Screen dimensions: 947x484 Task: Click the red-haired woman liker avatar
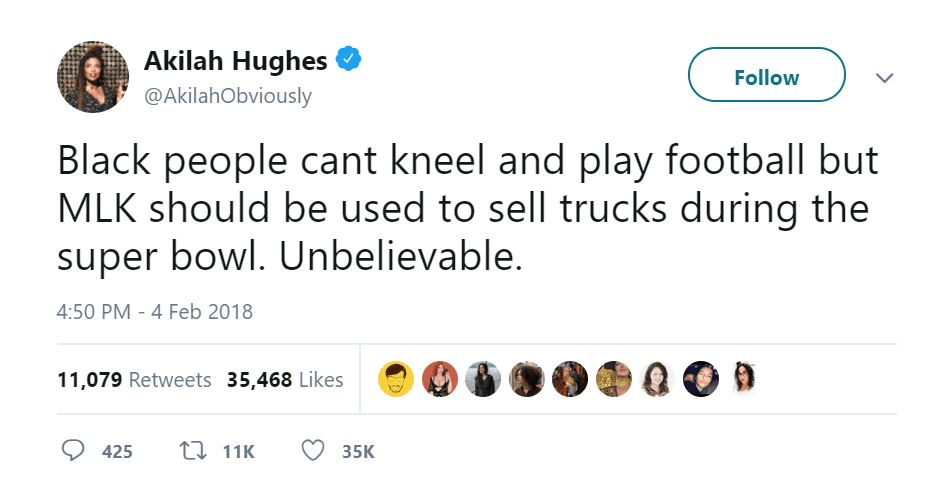click(x=440, y=379)
